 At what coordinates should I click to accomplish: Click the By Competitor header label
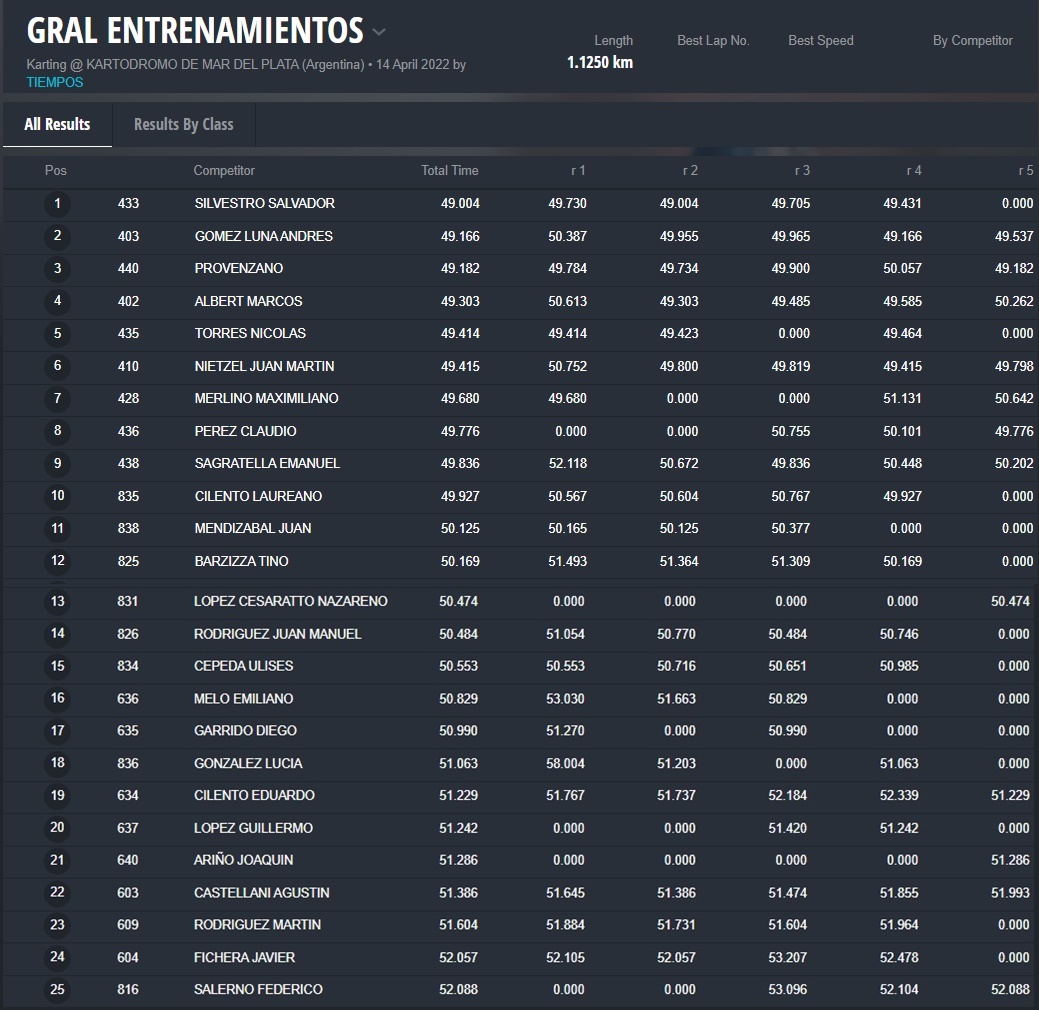pyautogui.click(x=972, y=41)
